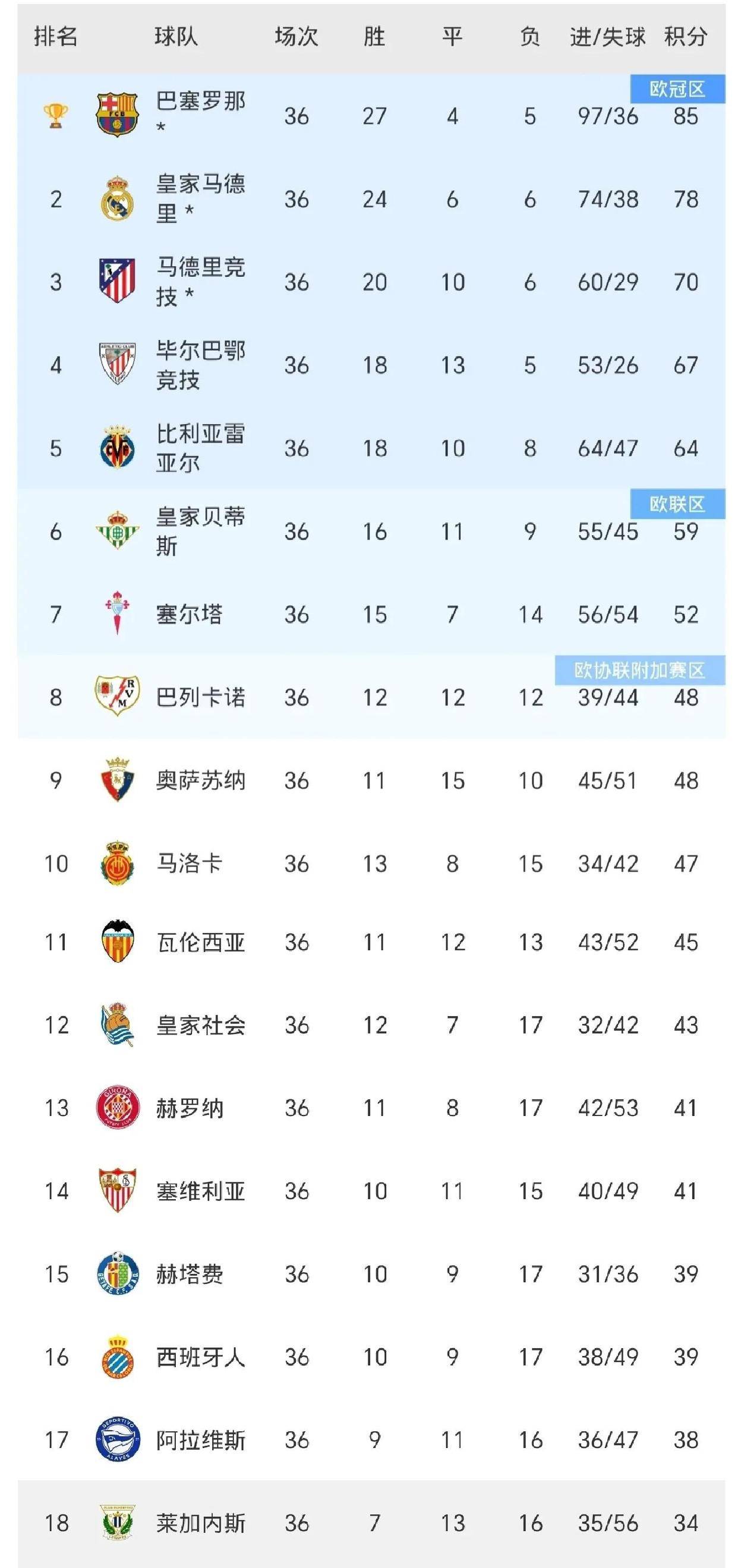Select the Valencia bat crest icon
The image size is (738, 1568).
[117, 941]
